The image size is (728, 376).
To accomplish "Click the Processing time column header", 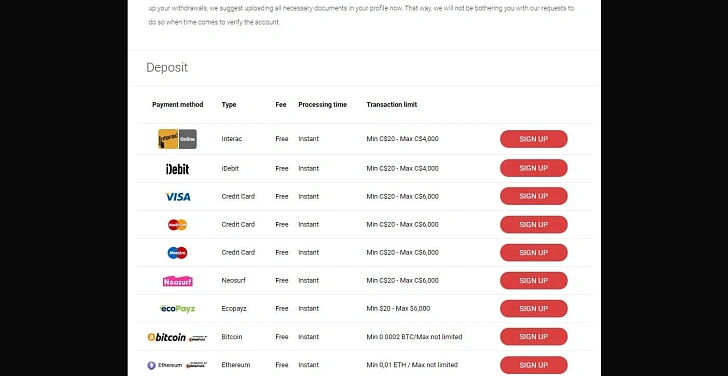I will point(322,104).
